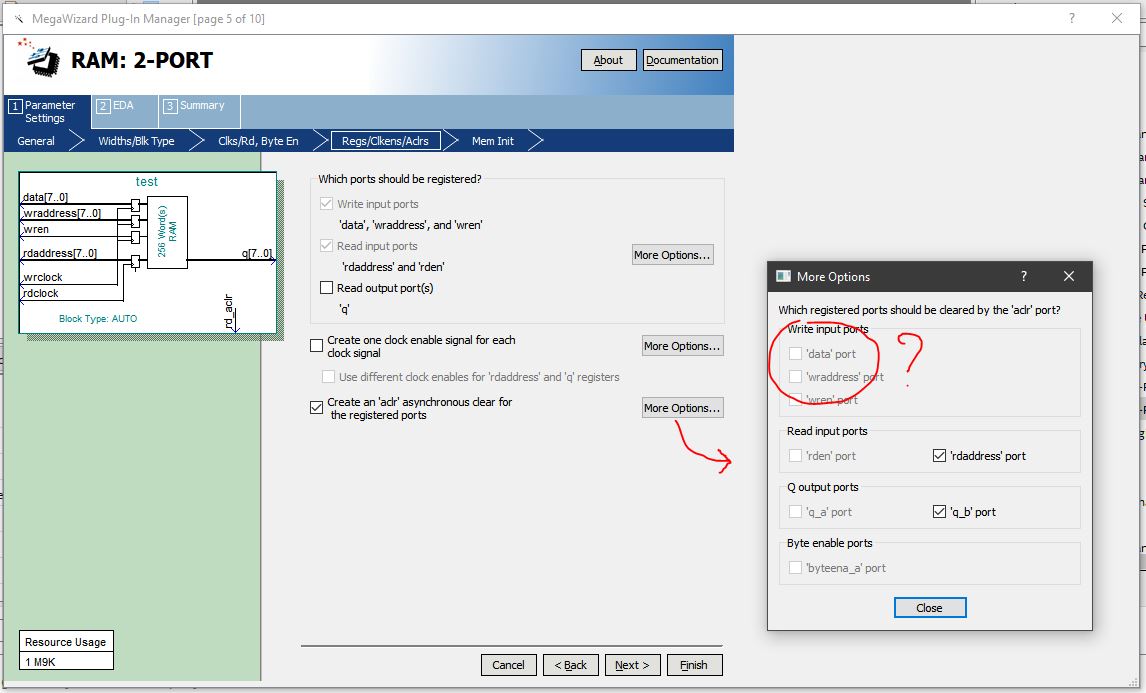Screen dimensions: 1146x693
Task: Click the RAM chip wizard logo icon
Action: point(39,58)
